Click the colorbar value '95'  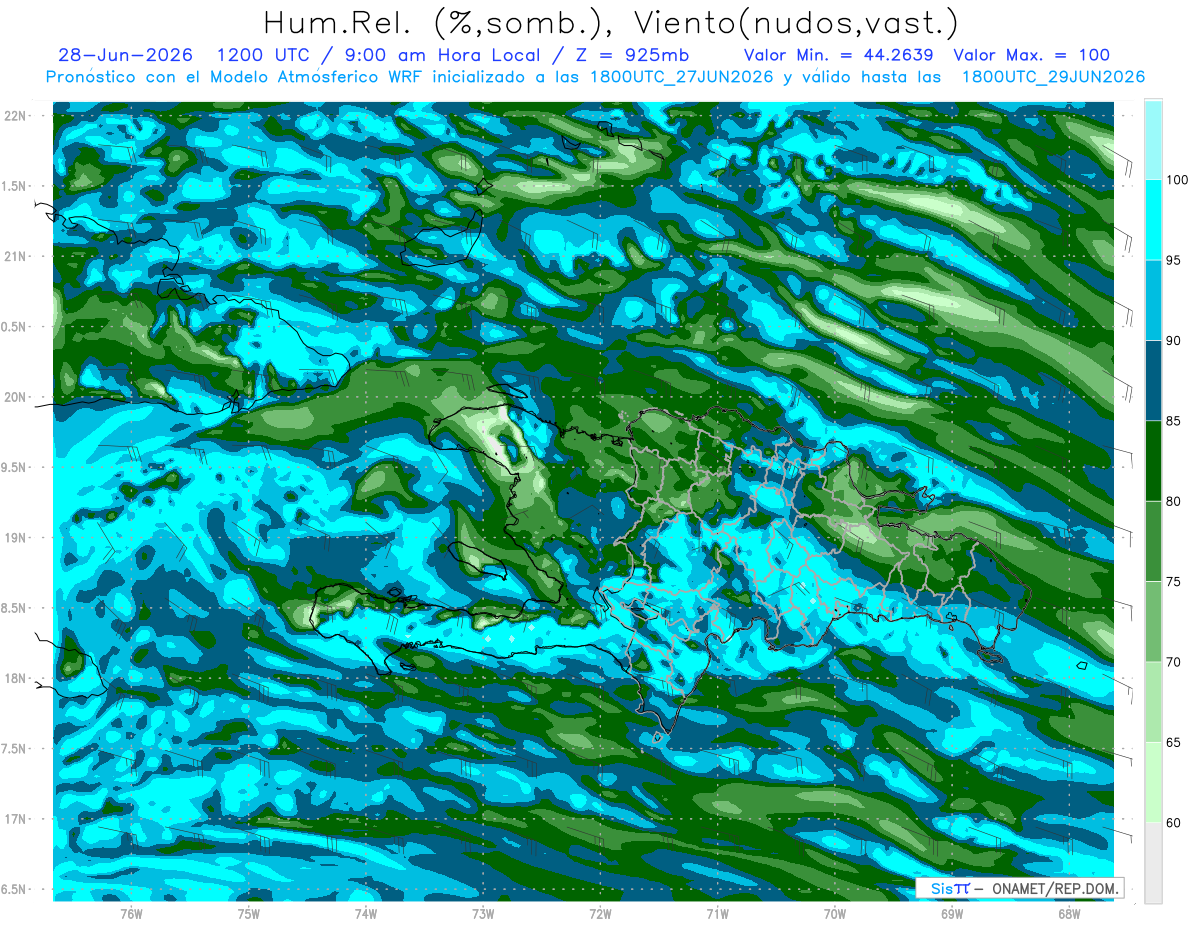[x=1175, y=260]
